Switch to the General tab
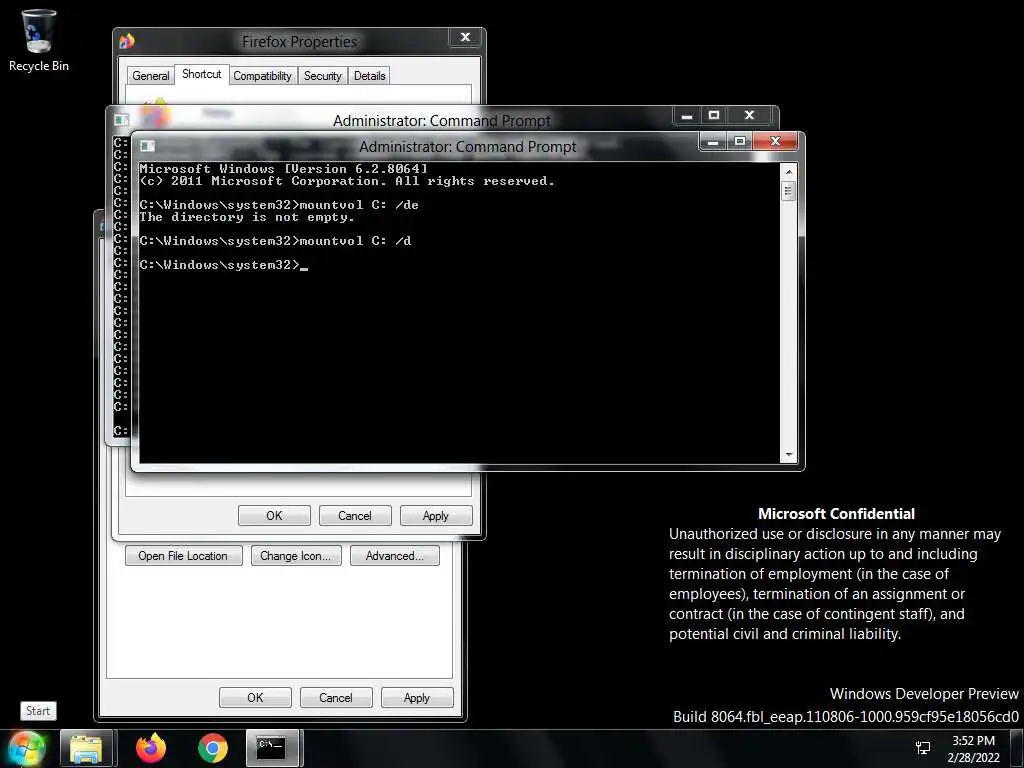 [151, 76]
